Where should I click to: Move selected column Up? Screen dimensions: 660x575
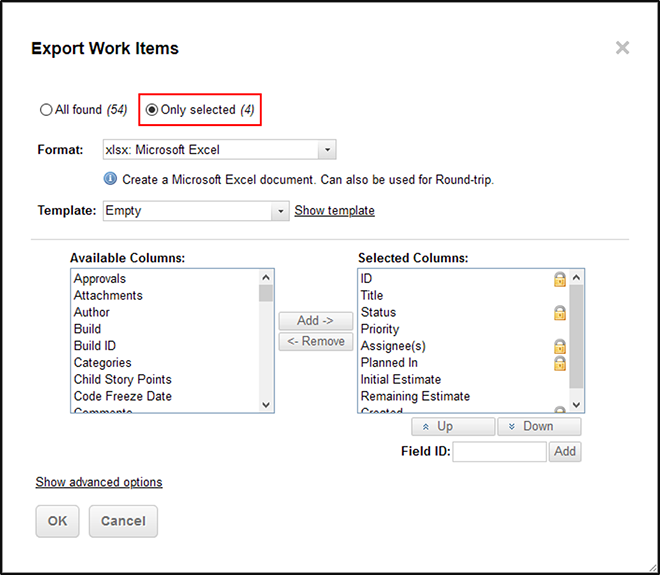[453, 426]
